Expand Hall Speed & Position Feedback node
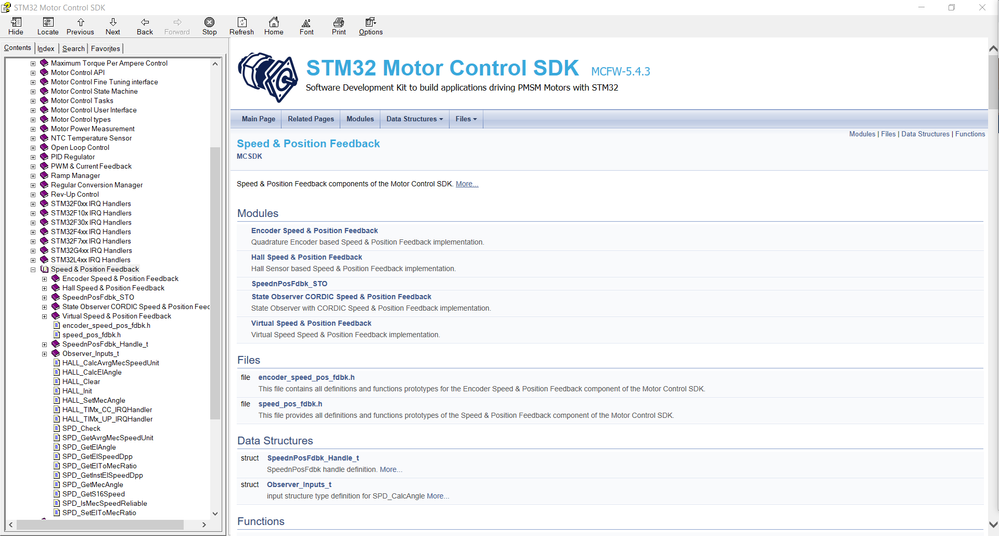999x536 pixels. tap(45, 288)
